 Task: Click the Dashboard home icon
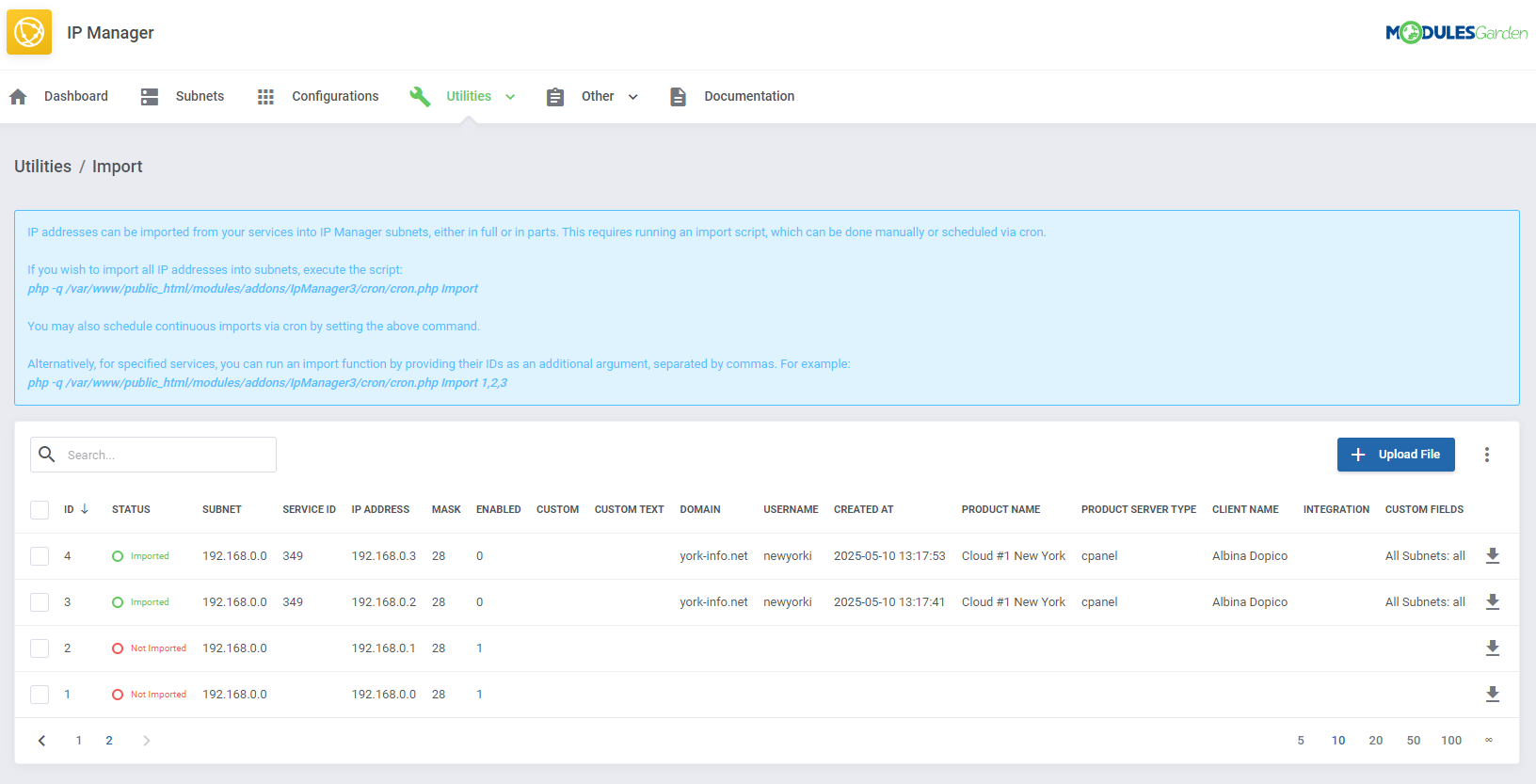click(18, 96)
